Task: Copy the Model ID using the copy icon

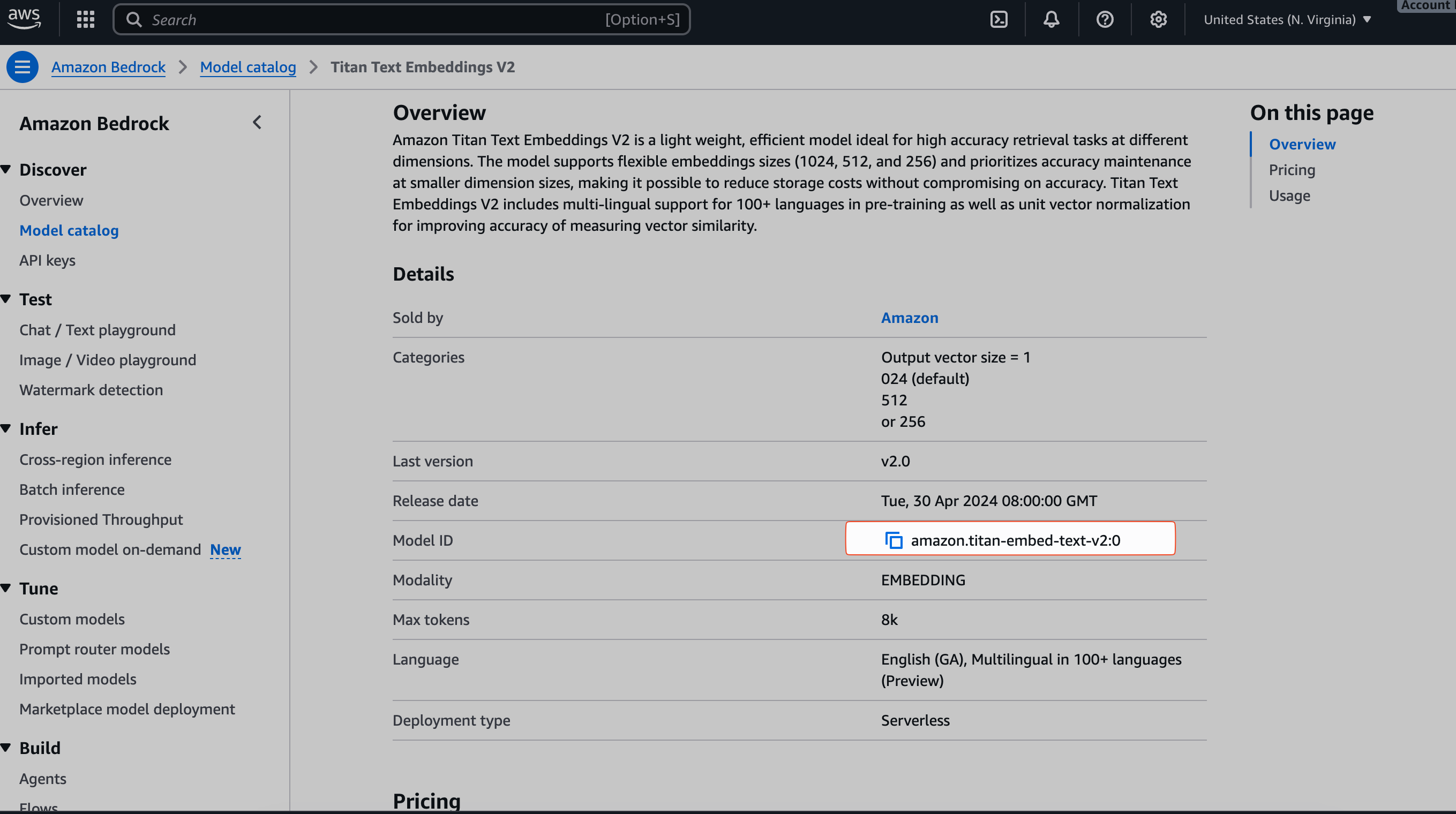Action: [x=894, y=539]
